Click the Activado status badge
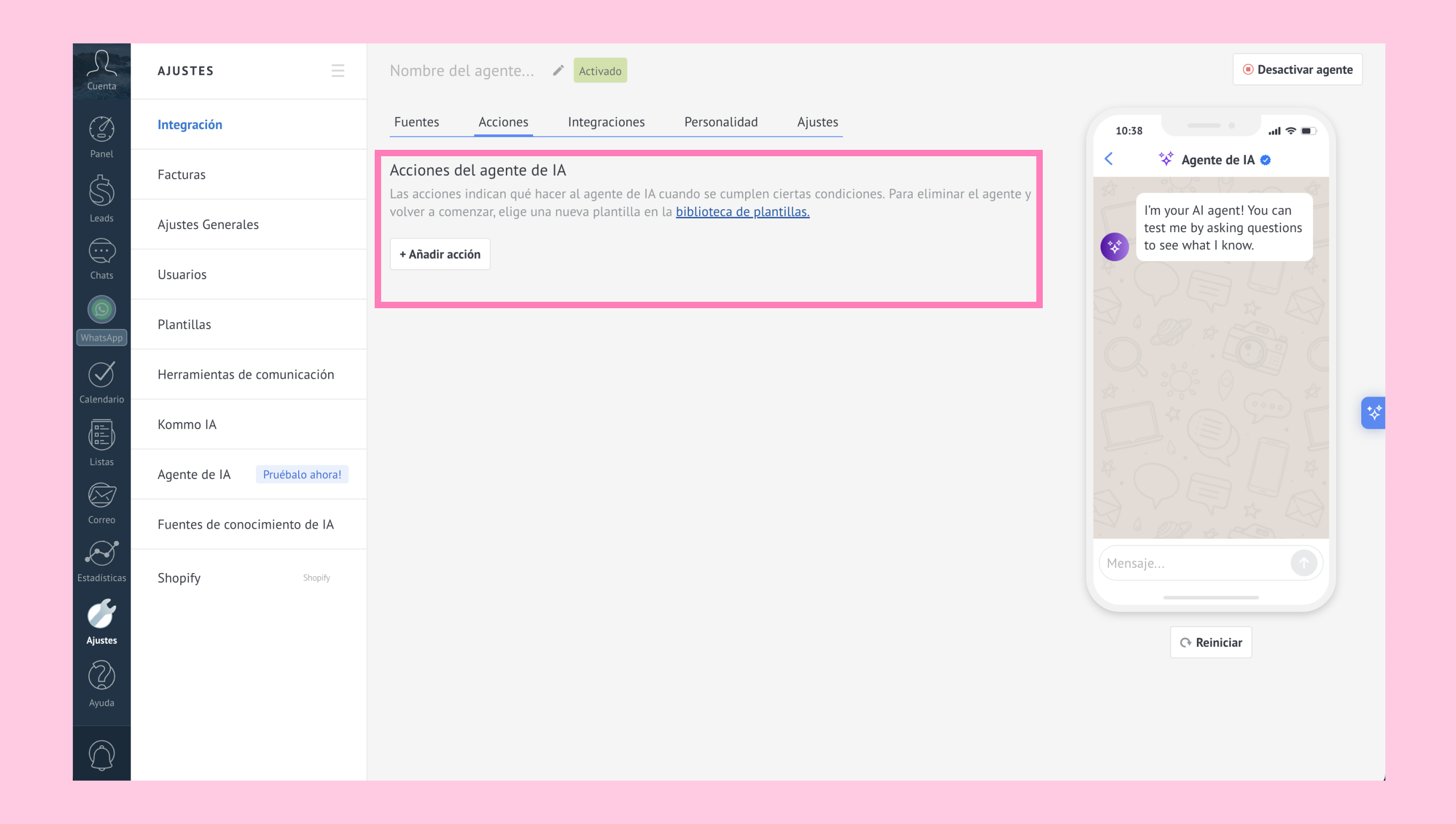The width and height of the screenshot is (1456, 824). (600, 71)
